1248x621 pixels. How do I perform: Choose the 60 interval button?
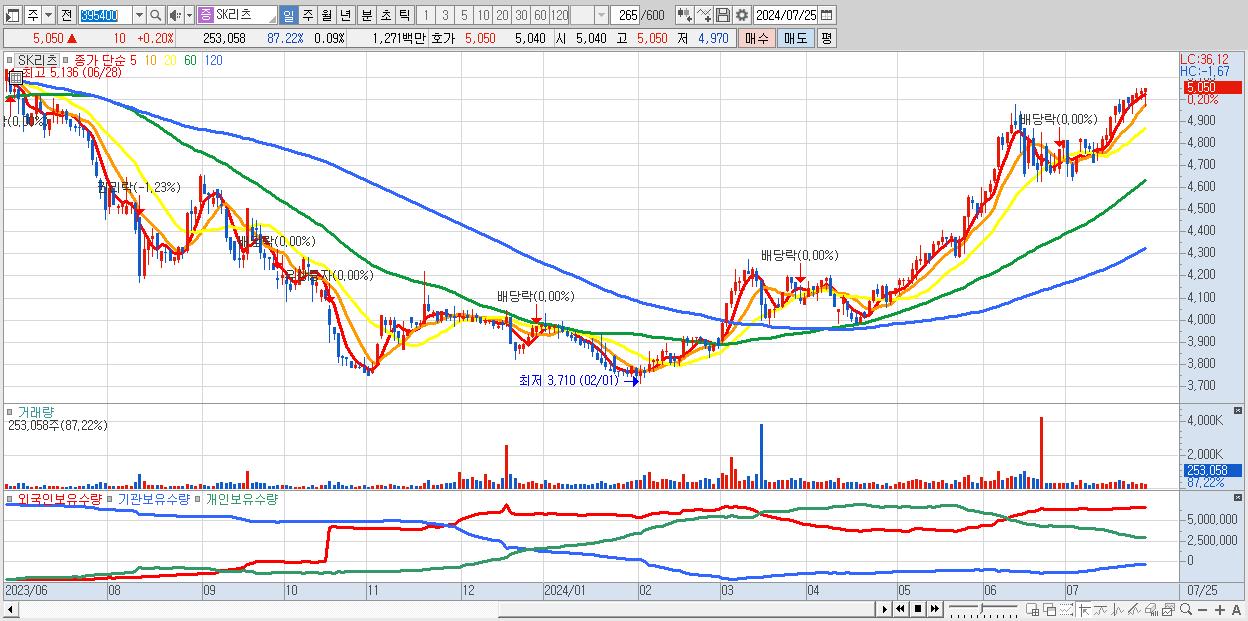pos(540,16)
